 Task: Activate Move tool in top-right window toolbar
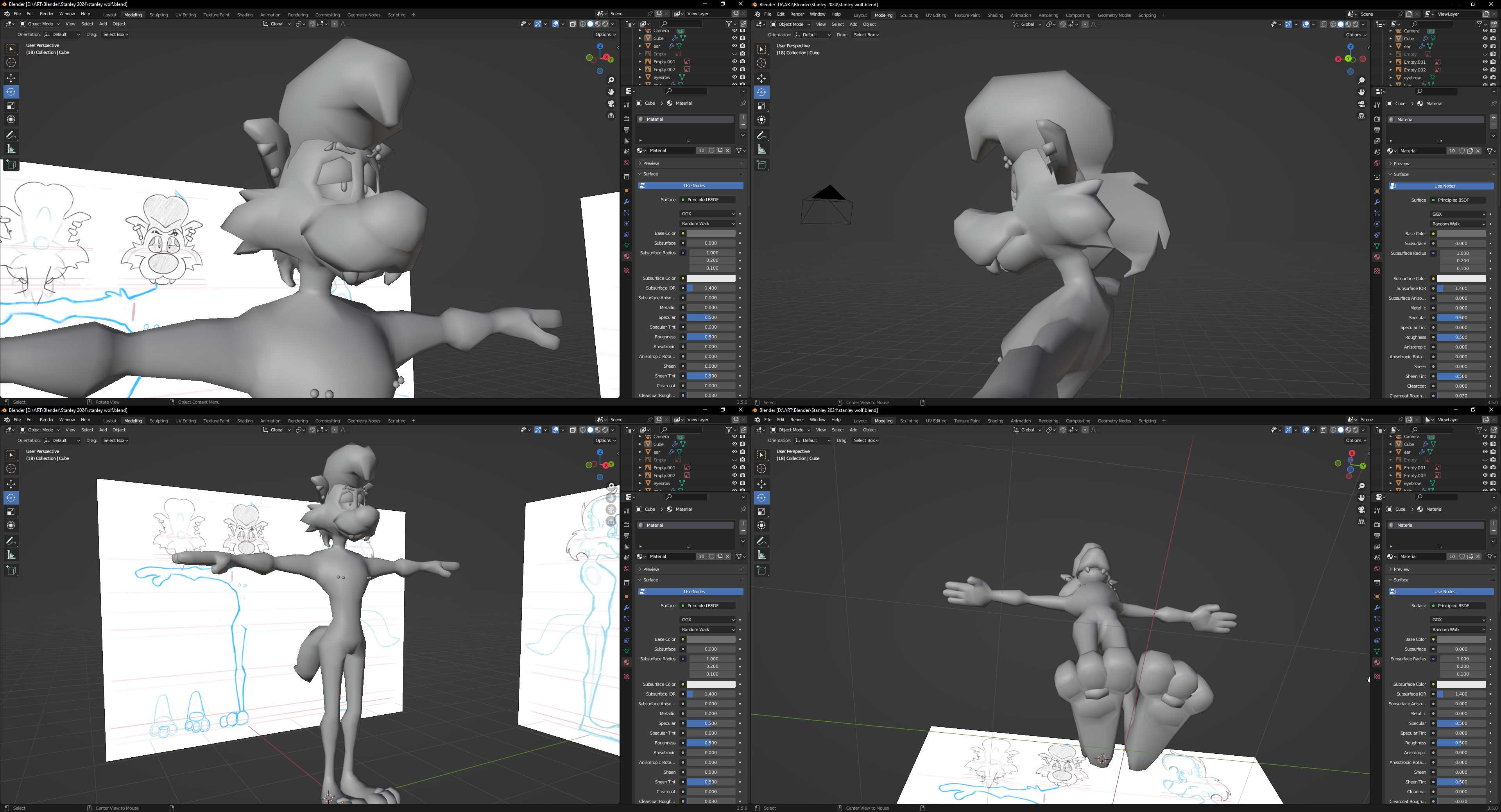coord(761,78)
